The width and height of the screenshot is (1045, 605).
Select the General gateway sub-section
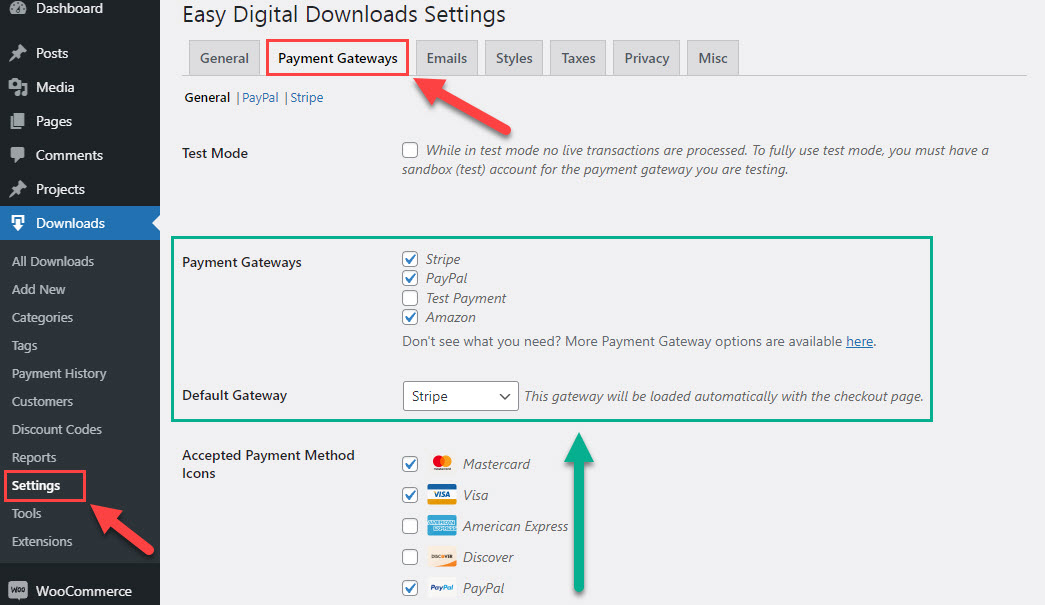[x=207, y=97]
